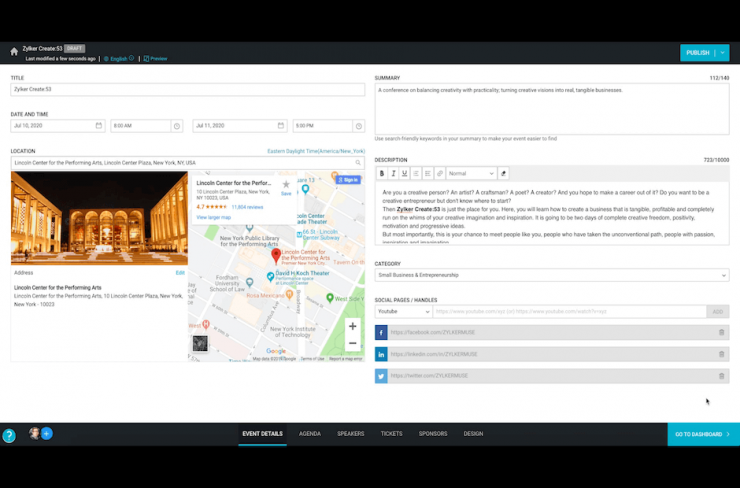Switch to the Agenda tab
Image resolution: width=740 pixels, height=488 pixels.
[310, 434]
